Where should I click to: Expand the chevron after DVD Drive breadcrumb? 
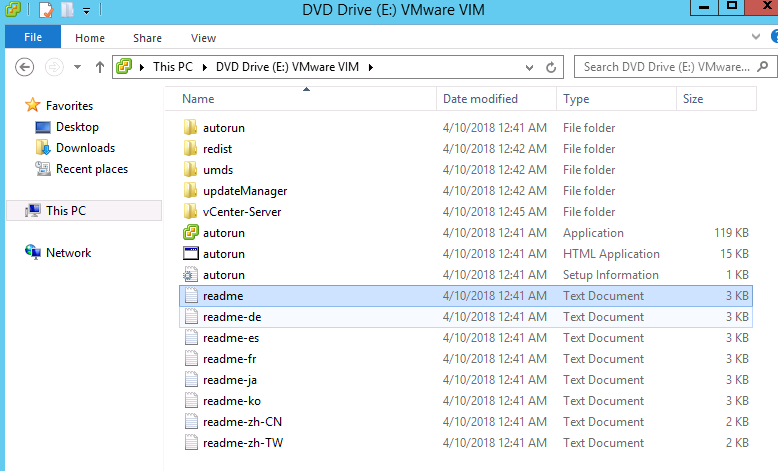[x=371, y=67]
